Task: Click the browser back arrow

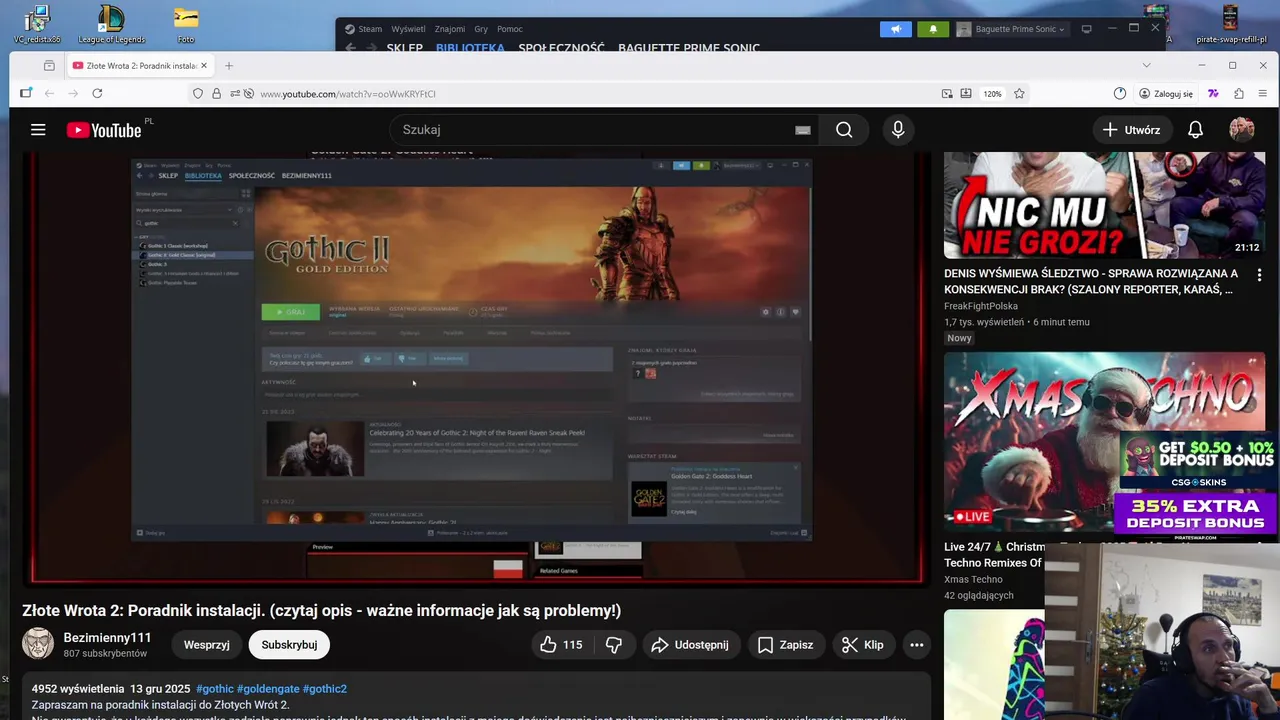Action: (x=50, y=94)
